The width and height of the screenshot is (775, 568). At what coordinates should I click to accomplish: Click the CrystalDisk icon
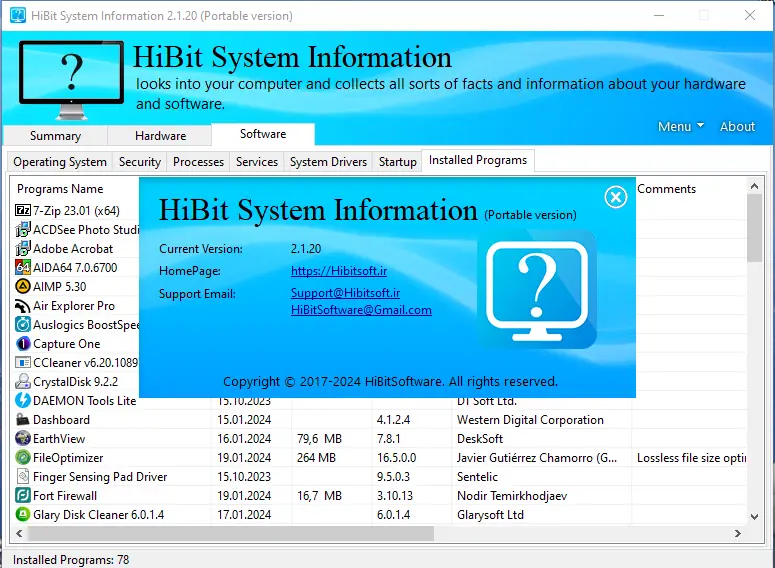23,382
